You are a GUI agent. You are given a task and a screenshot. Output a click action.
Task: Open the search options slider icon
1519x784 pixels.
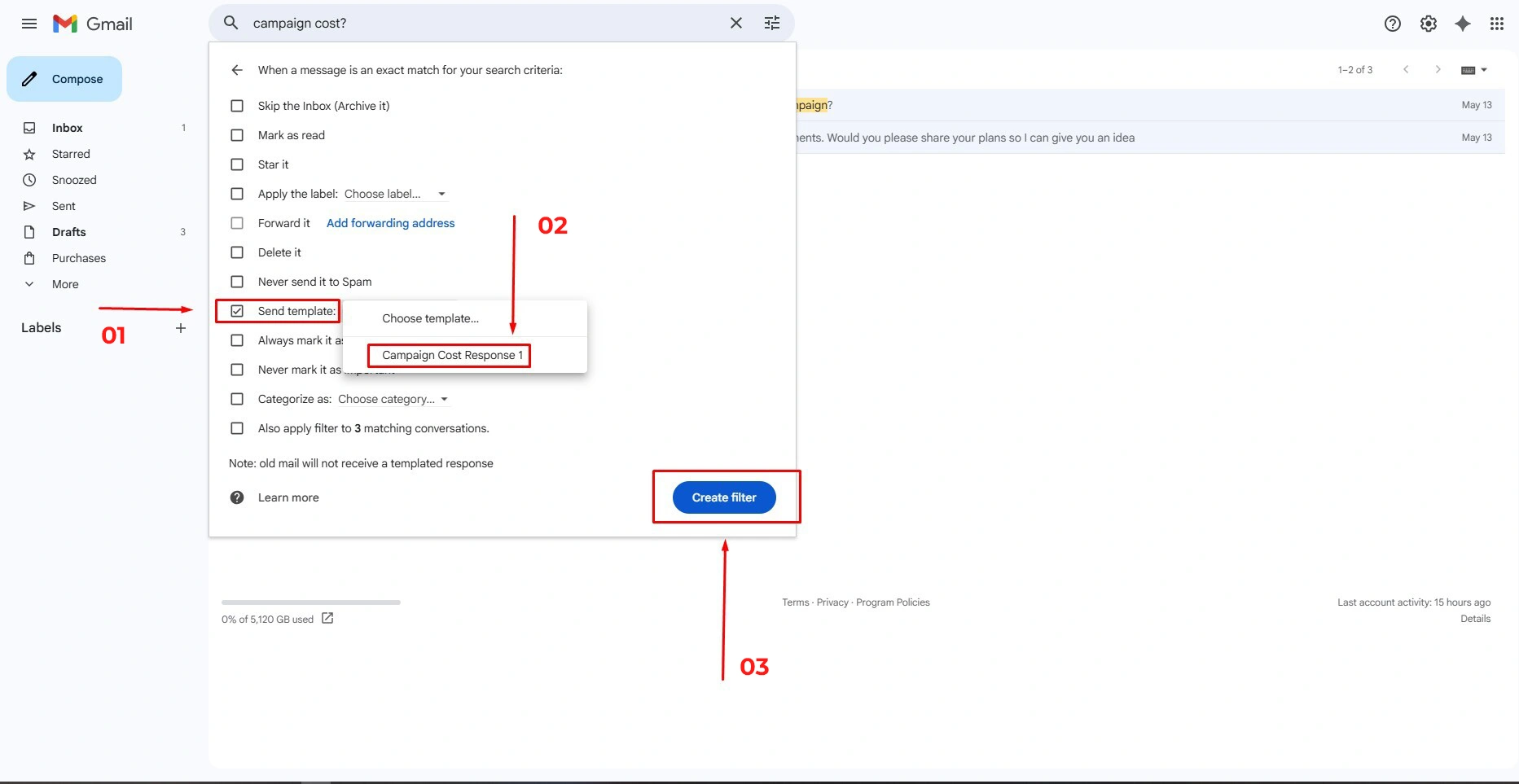point(772,23)
